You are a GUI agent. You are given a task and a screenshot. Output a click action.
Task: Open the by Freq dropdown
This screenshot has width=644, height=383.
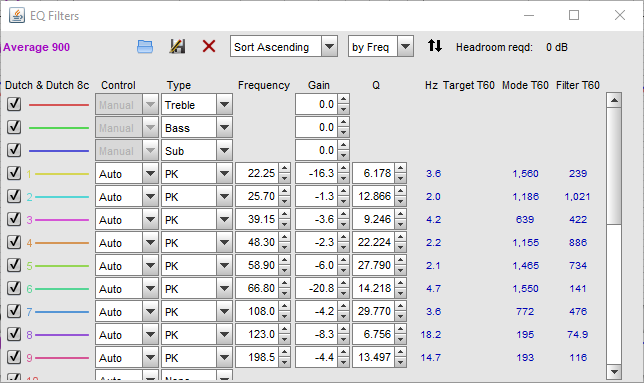point(405,46)
